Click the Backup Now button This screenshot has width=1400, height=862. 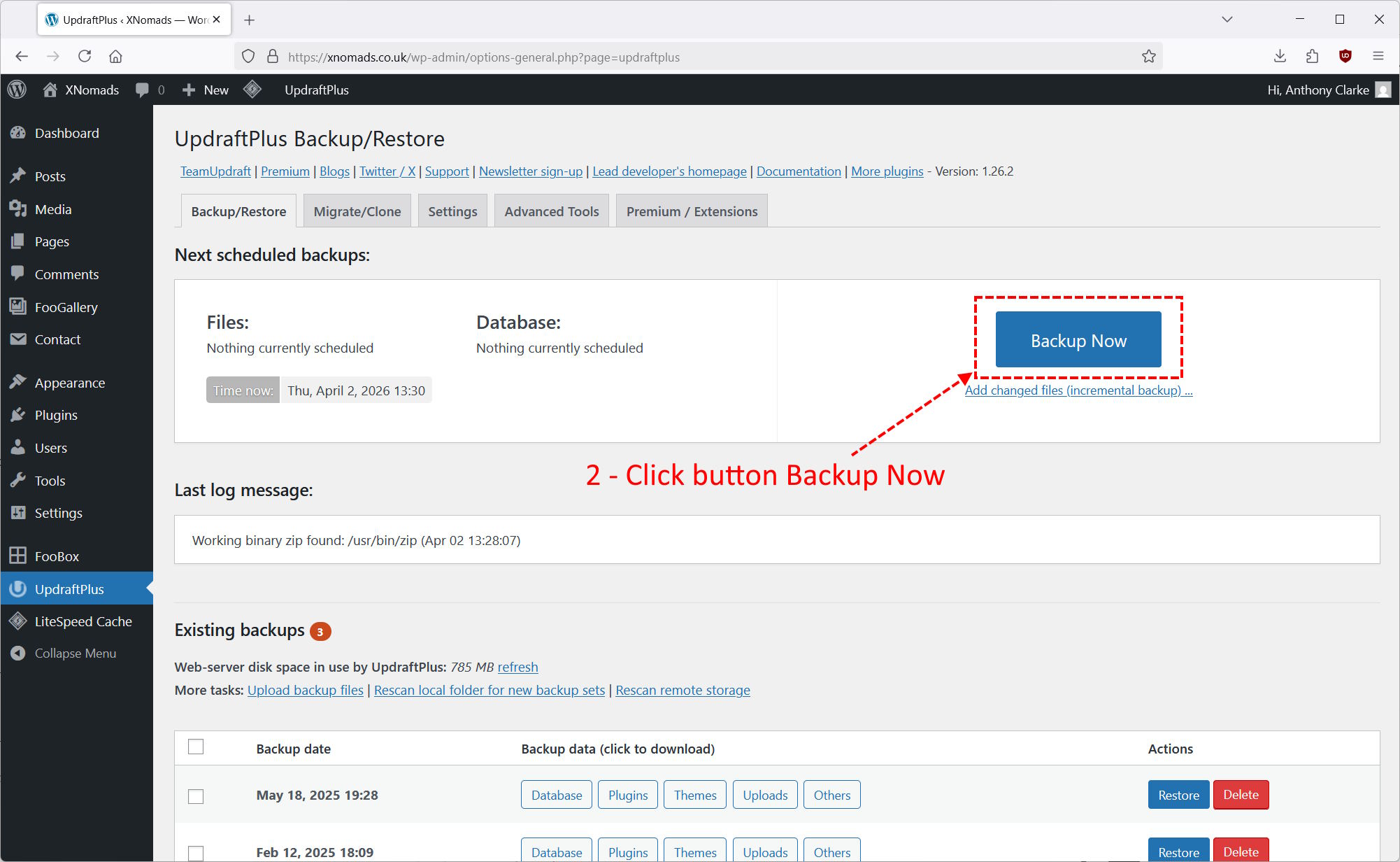[1078, 340]
